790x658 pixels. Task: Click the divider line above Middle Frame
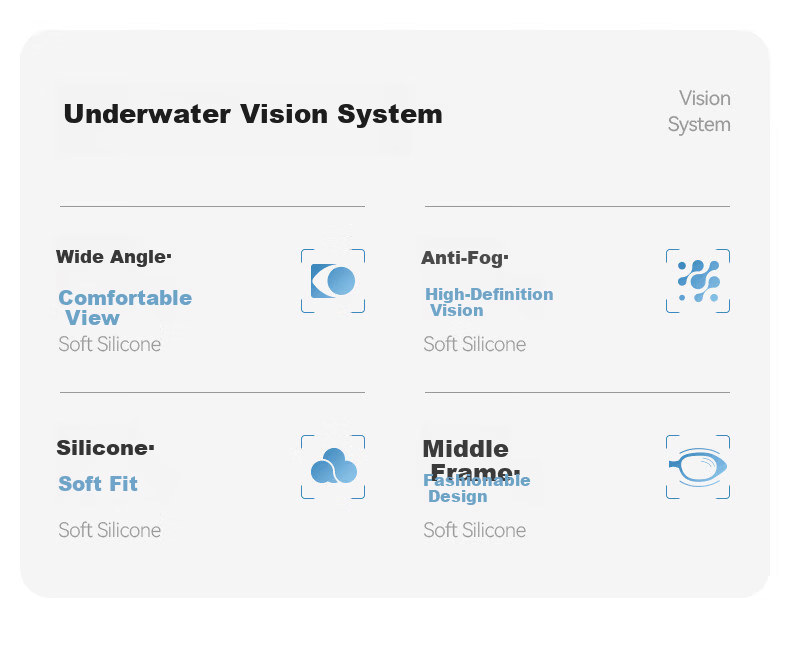click(577, 392)
